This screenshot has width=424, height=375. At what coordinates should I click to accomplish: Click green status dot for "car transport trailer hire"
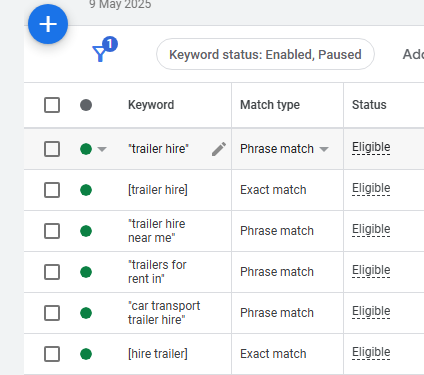pyautogui.click(x=86, y=313)
